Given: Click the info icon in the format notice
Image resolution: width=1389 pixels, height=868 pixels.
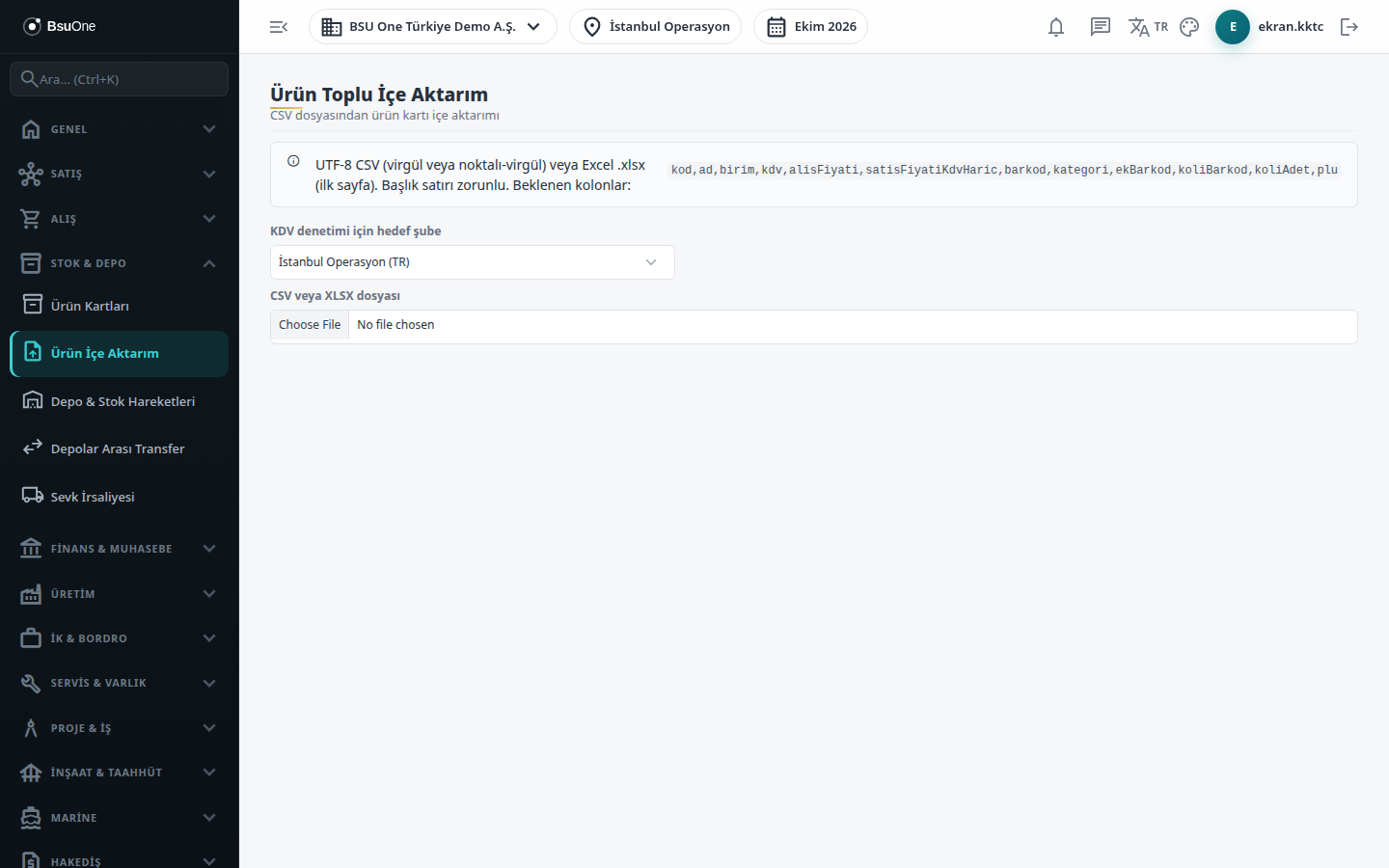Looking at the screenshot, I should (x=293, y=161).
